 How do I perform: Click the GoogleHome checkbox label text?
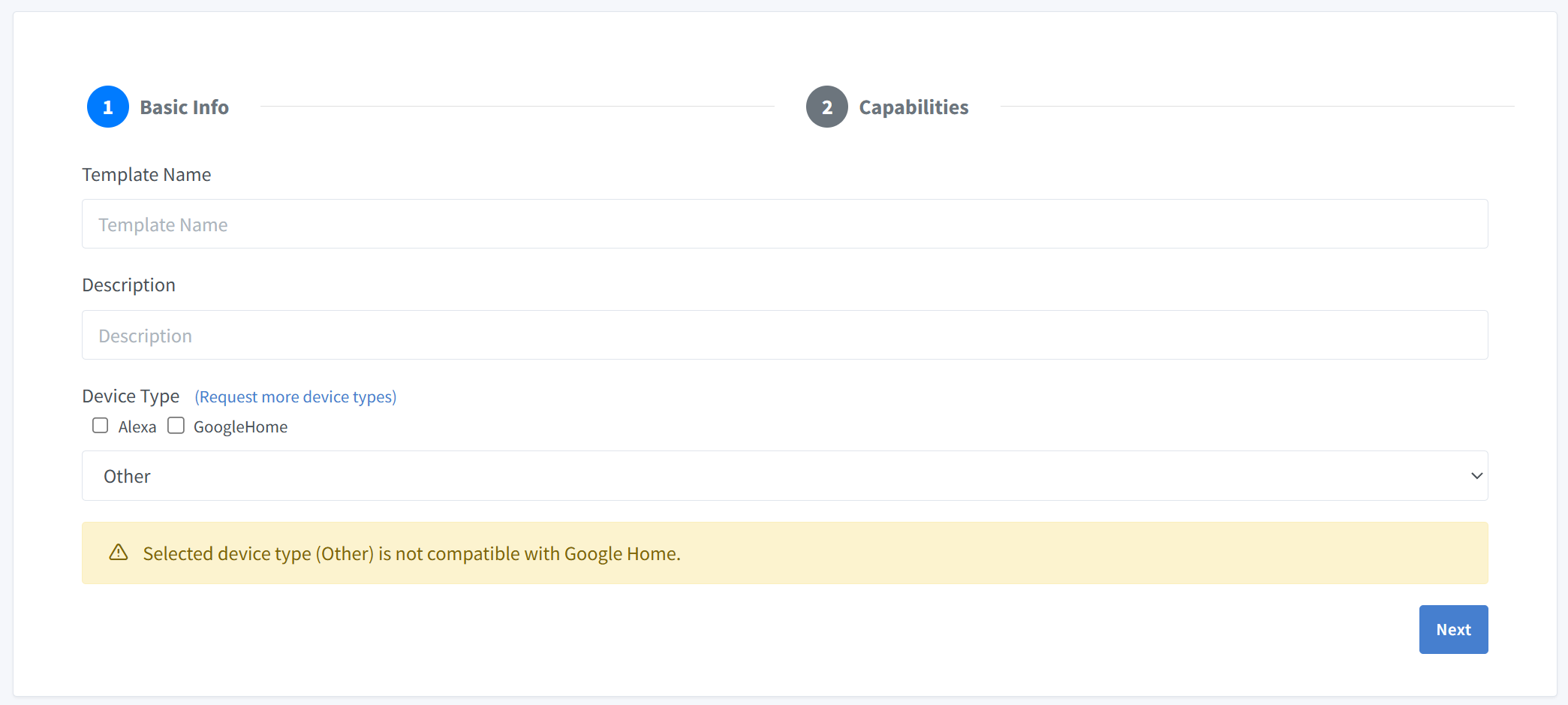[x=240, y=427]
